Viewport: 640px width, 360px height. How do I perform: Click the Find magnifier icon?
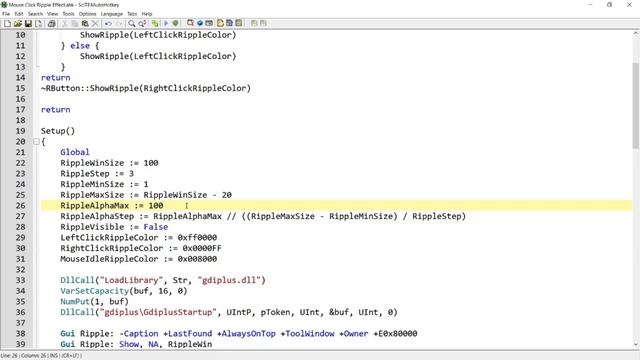131,24
